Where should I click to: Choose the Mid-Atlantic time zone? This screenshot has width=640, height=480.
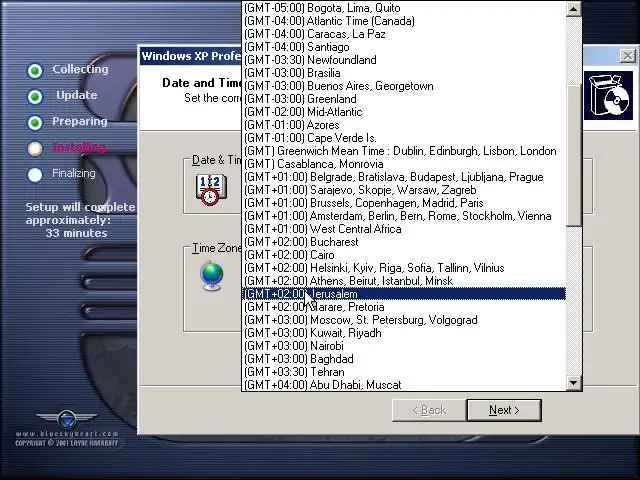point(404,112)
